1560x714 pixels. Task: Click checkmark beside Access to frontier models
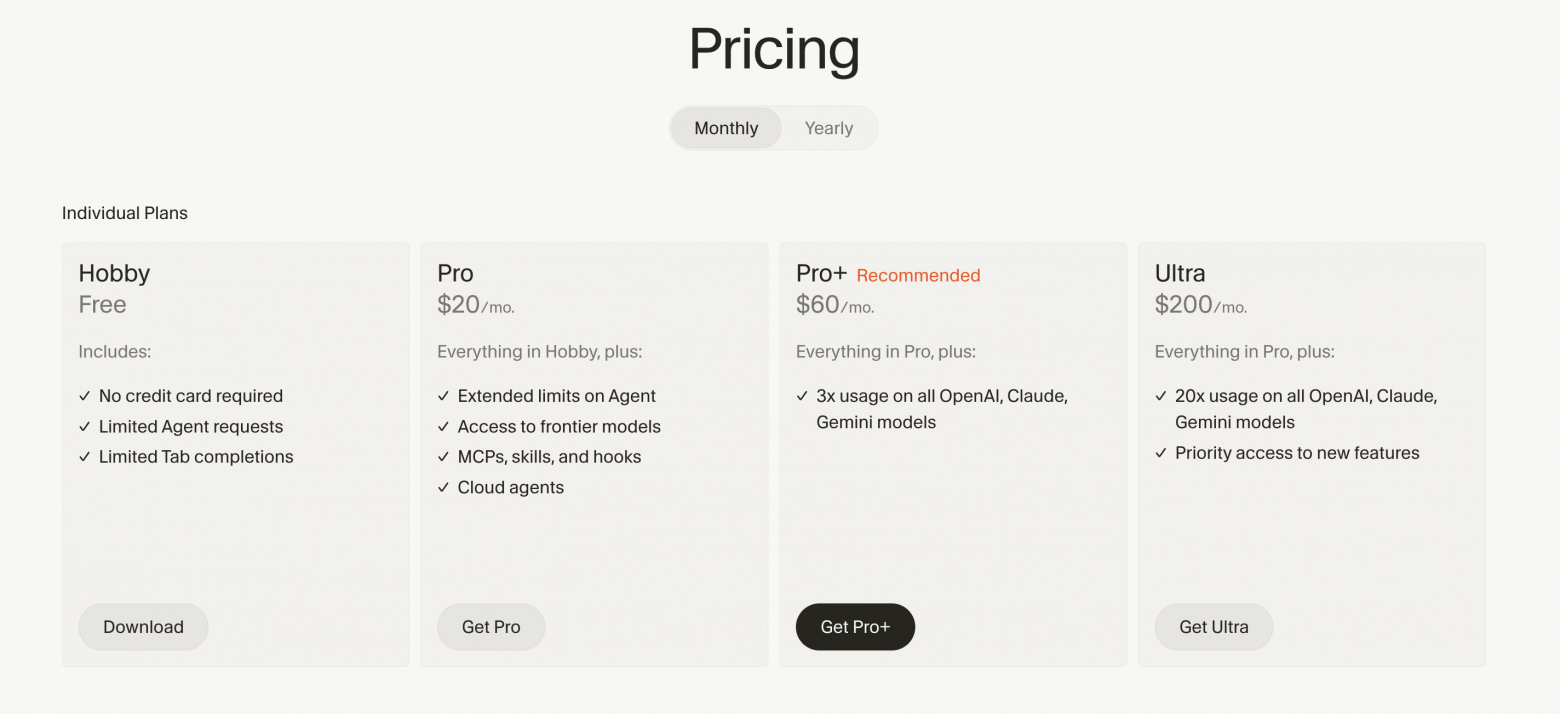click(444, 427)
